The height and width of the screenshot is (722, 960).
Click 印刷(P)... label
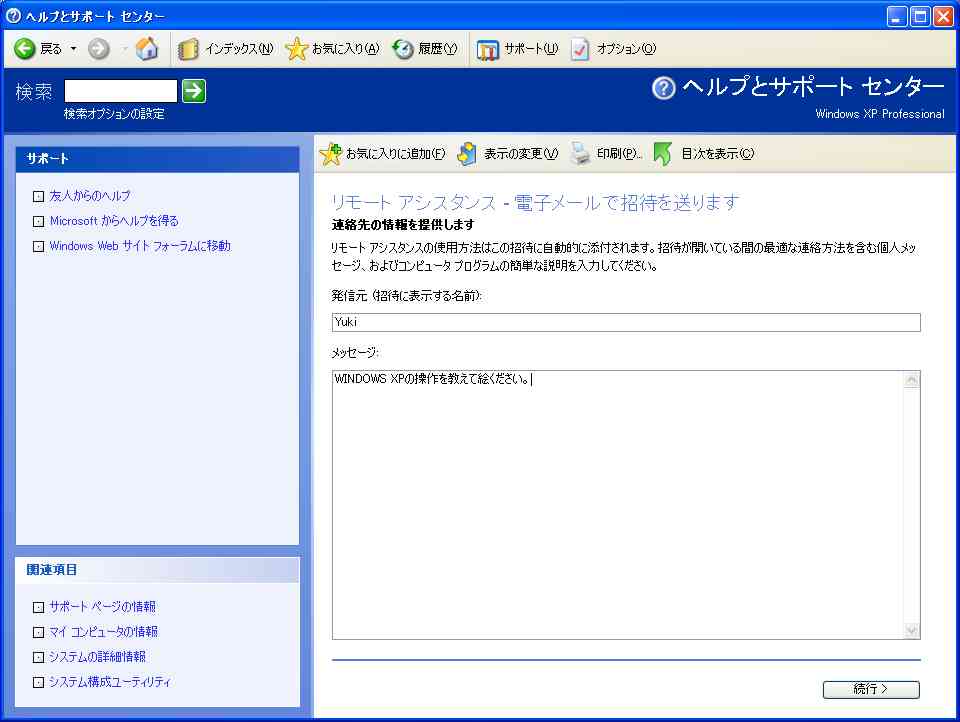pyautogui.click(x=619, y=154)
